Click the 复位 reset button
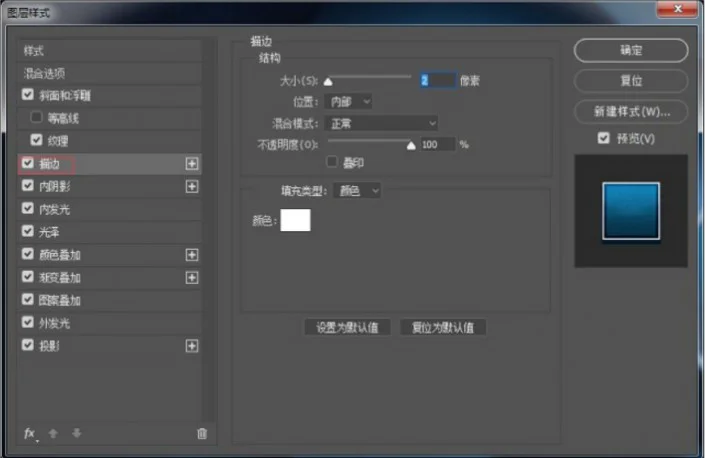 [x=631, y=81]
